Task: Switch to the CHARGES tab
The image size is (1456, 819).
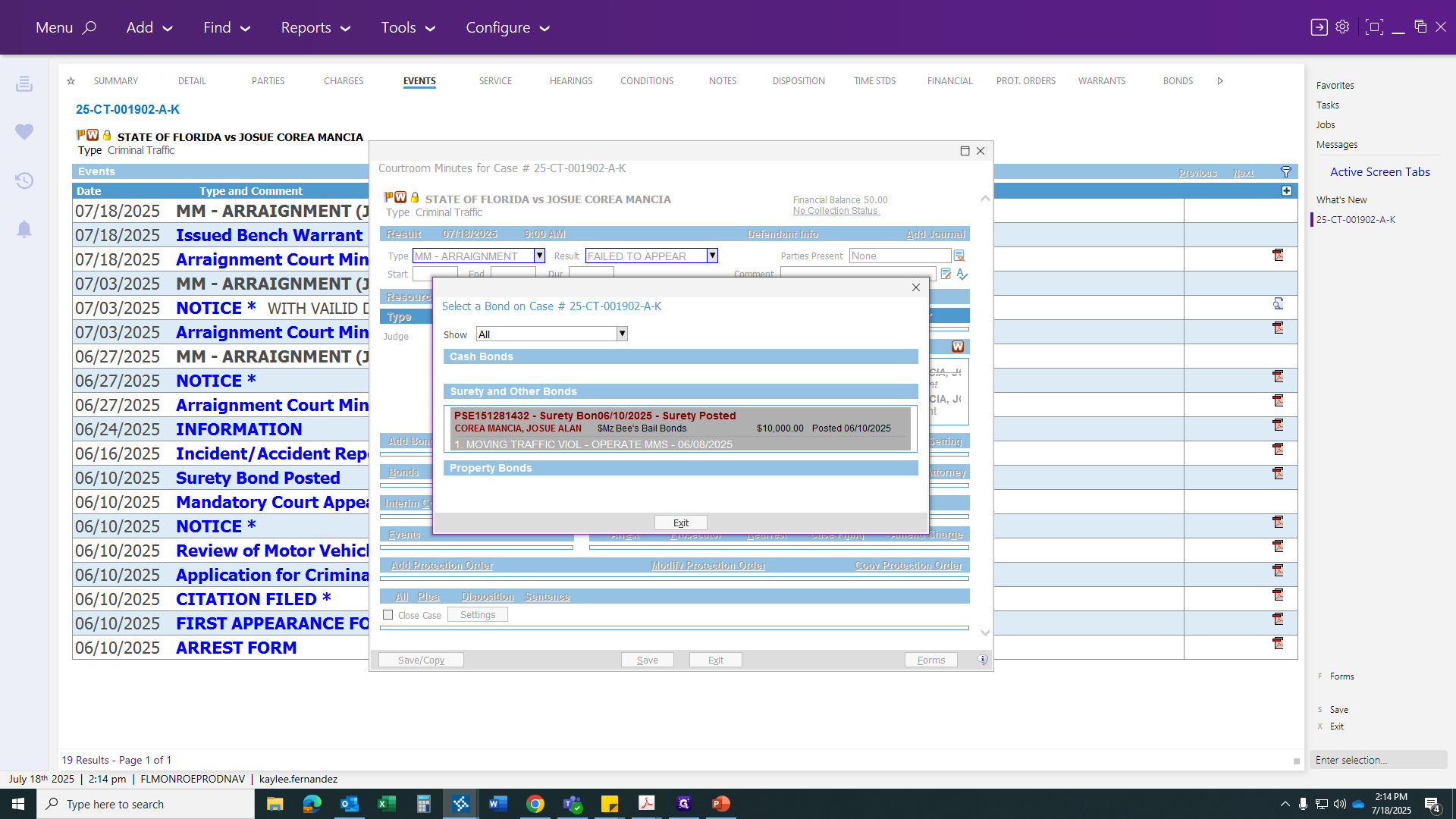Action: tap(344, 81)
